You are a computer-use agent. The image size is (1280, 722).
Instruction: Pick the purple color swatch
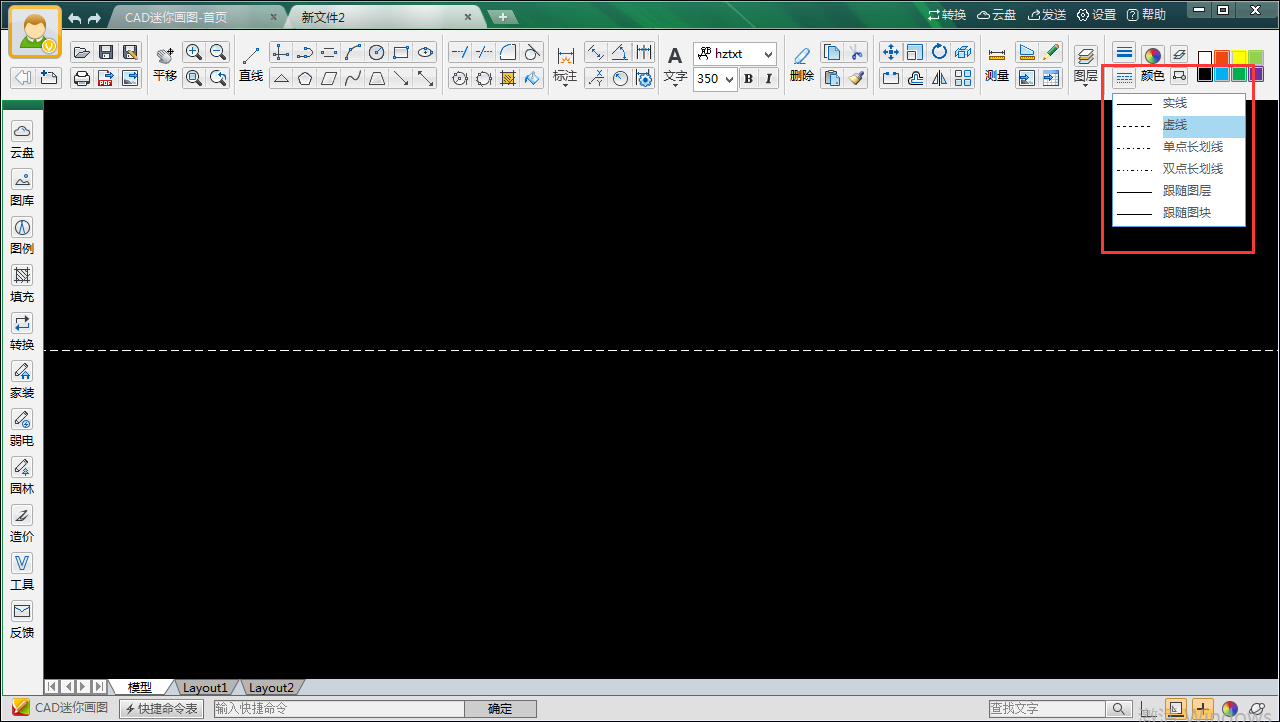pyautogui.click(x=1255, y=74)
